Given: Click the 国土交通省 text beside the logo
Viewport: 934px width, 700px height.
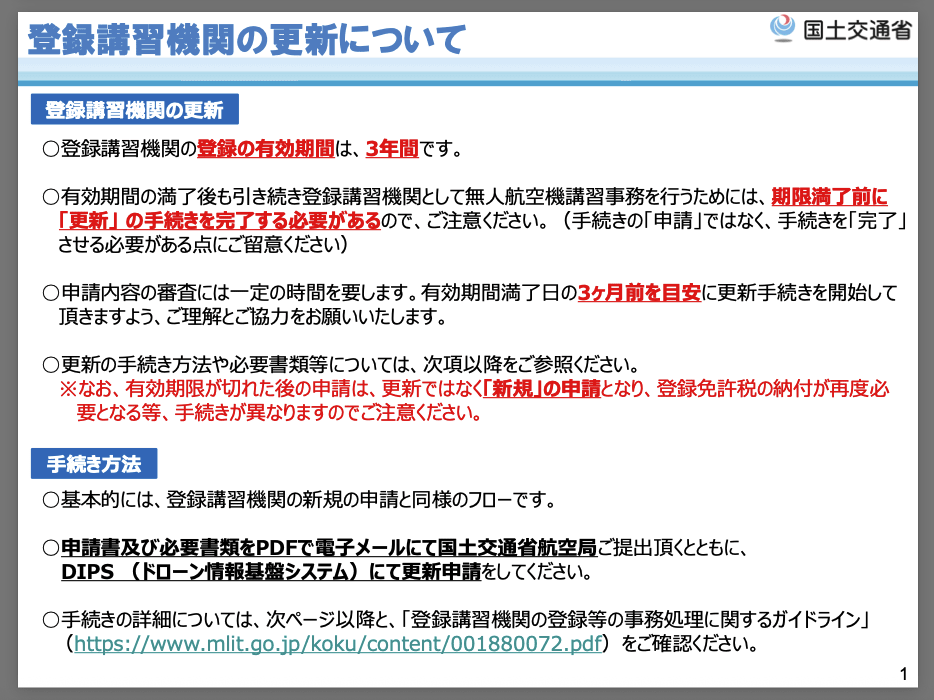Looking at the screenshot, I should coord(857,29).
